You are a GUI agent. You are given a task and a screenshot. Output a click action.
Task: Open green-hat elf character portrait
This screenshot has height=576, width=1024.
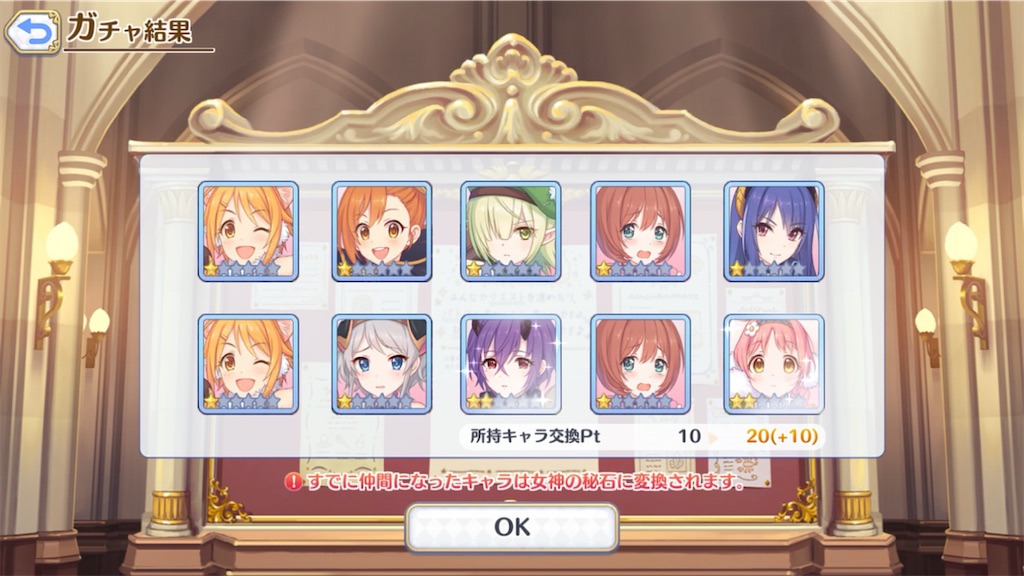pyautogui.click(x=511, y=231)
